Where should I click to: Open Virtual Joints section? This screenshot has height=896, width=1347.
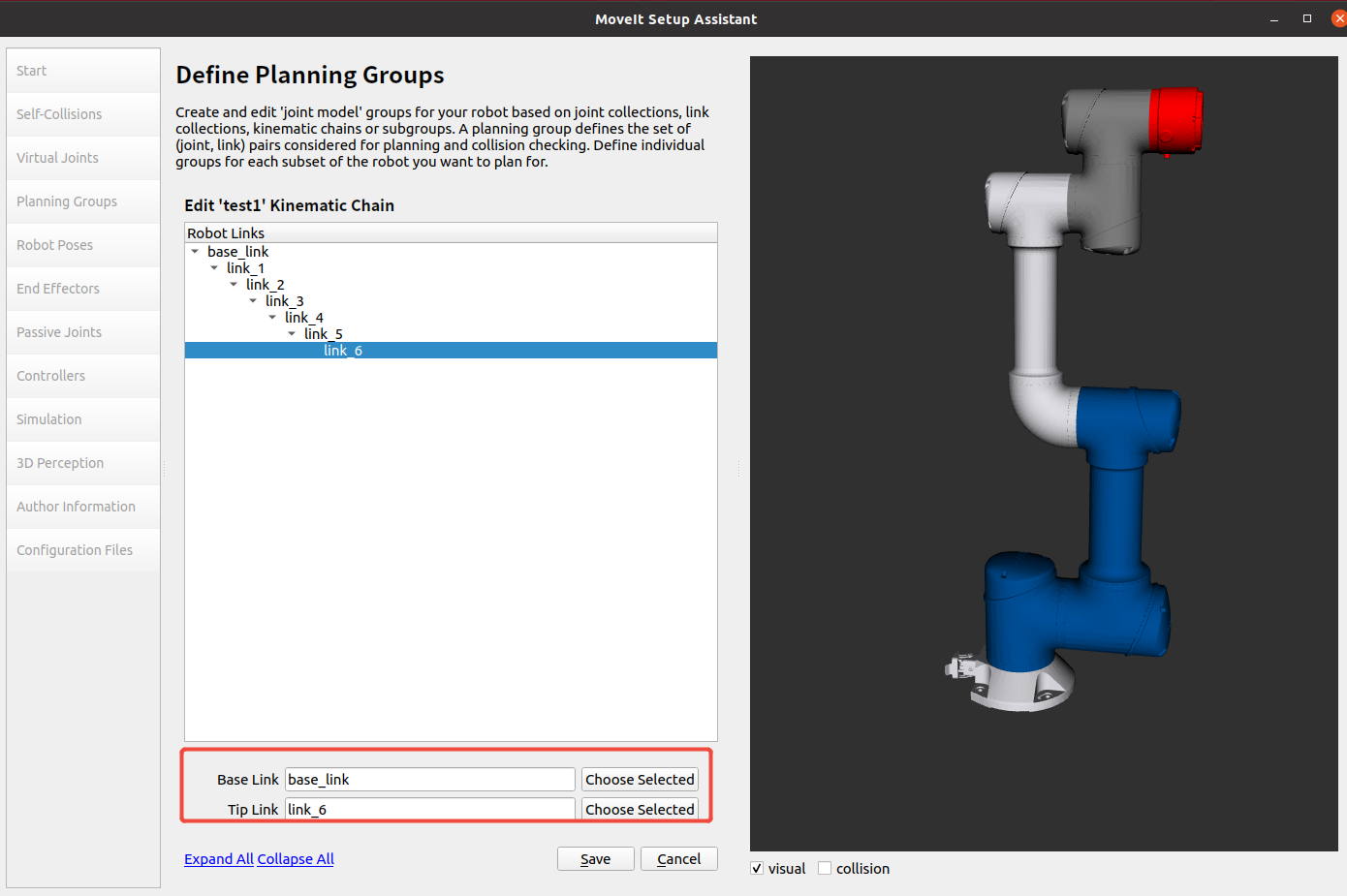coord(83,158)
